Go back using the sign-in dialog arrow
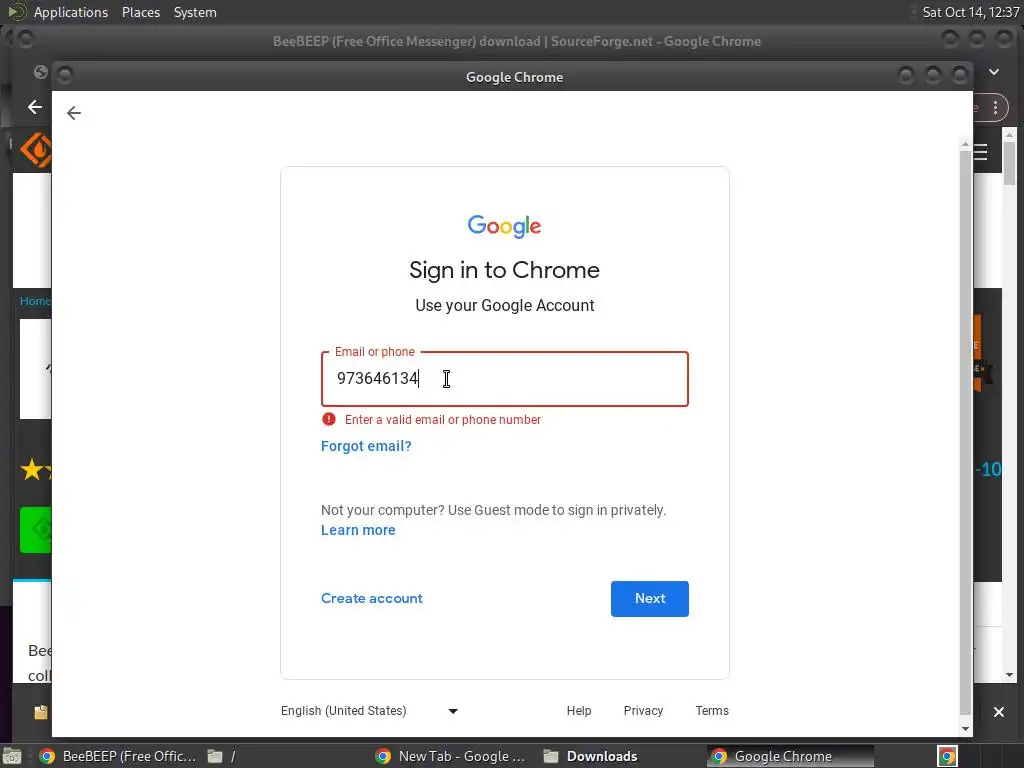1024x768 pixels. (74, 113)
